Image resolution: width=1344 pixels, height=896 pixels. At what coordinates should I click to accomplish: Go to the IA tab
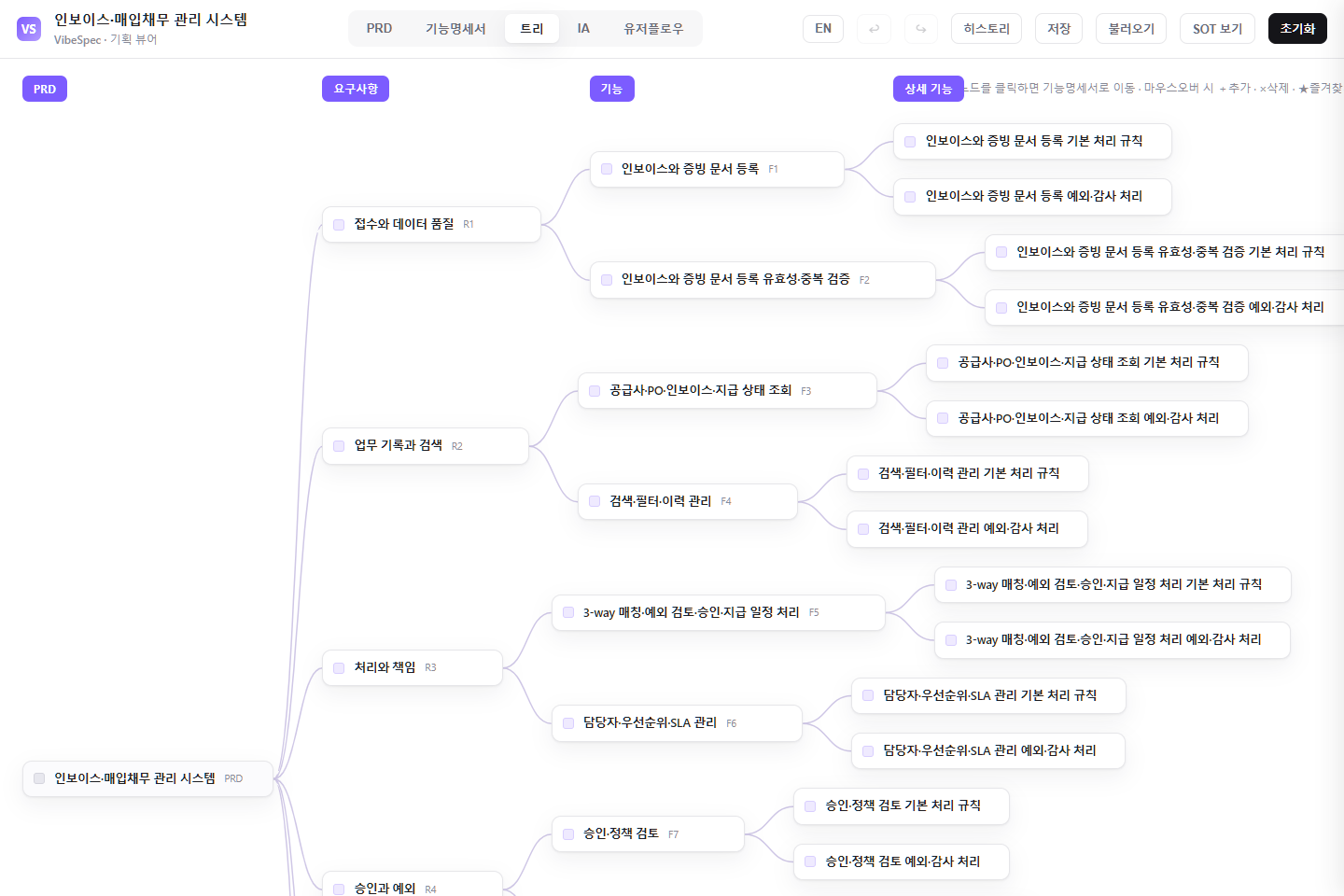583,29
